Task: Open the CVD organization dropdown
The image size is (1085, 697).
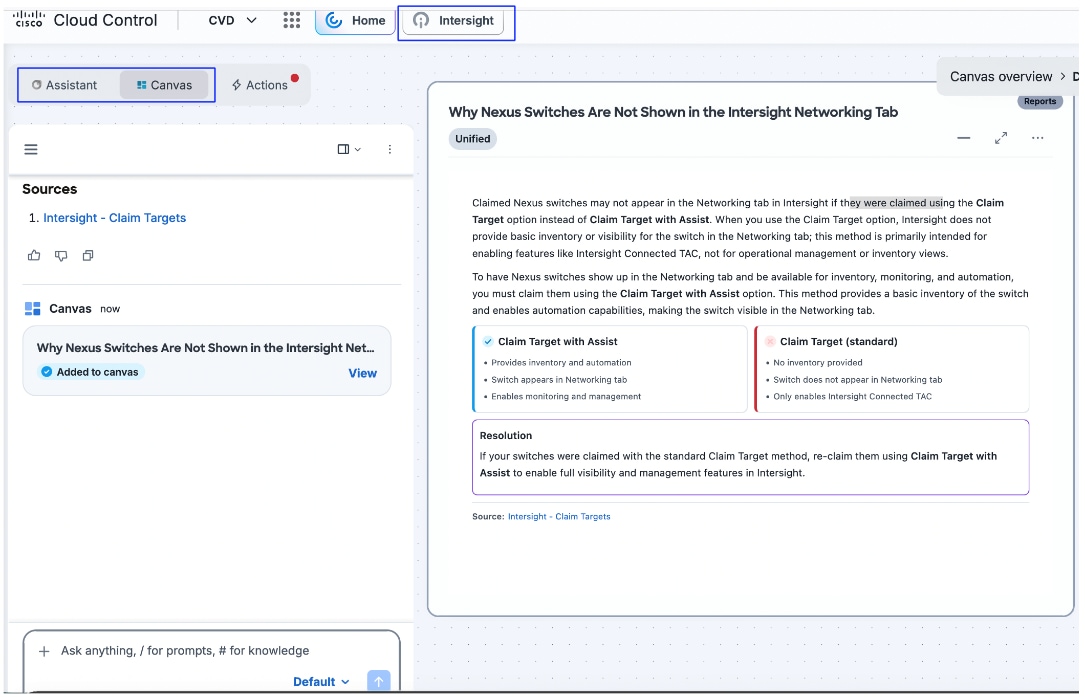Action: coord(232,21)
